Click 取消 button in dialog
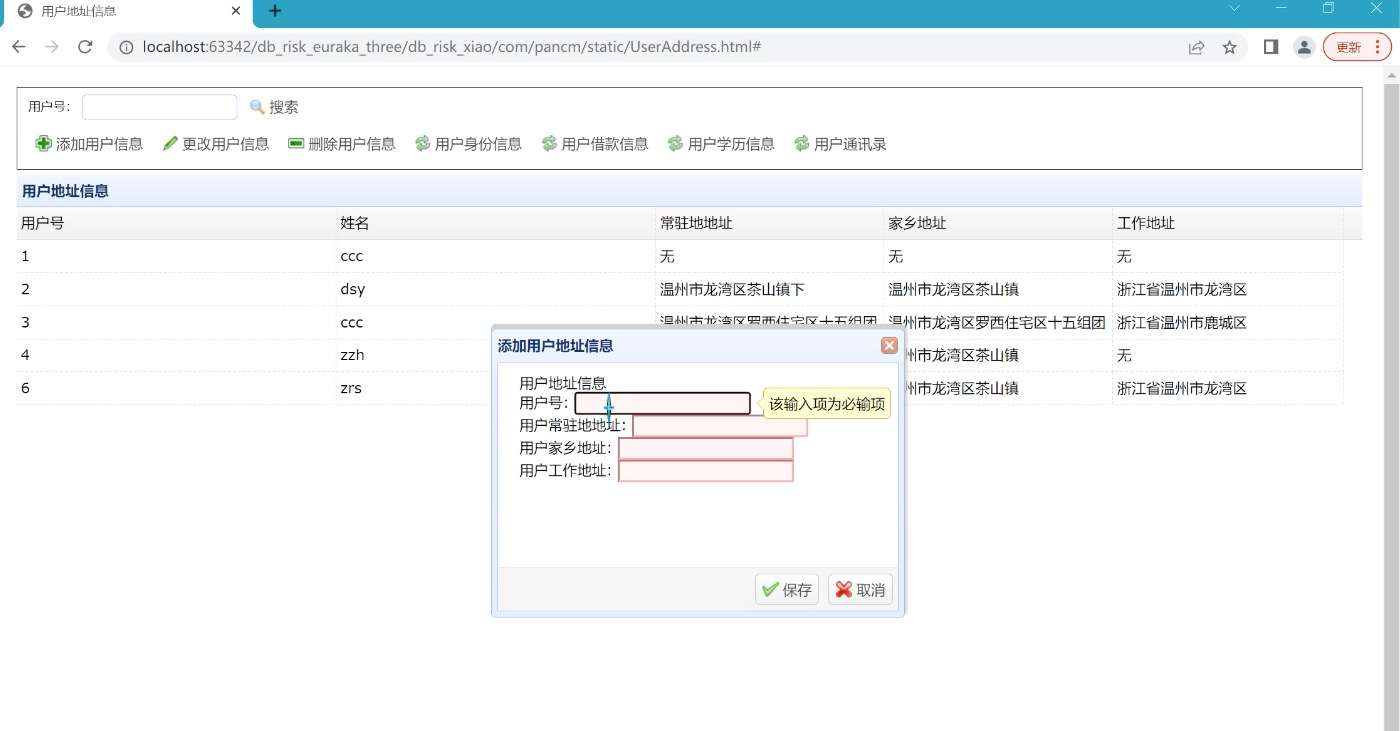This screenshot has width=1400, height=731. [x=860, y=590]
